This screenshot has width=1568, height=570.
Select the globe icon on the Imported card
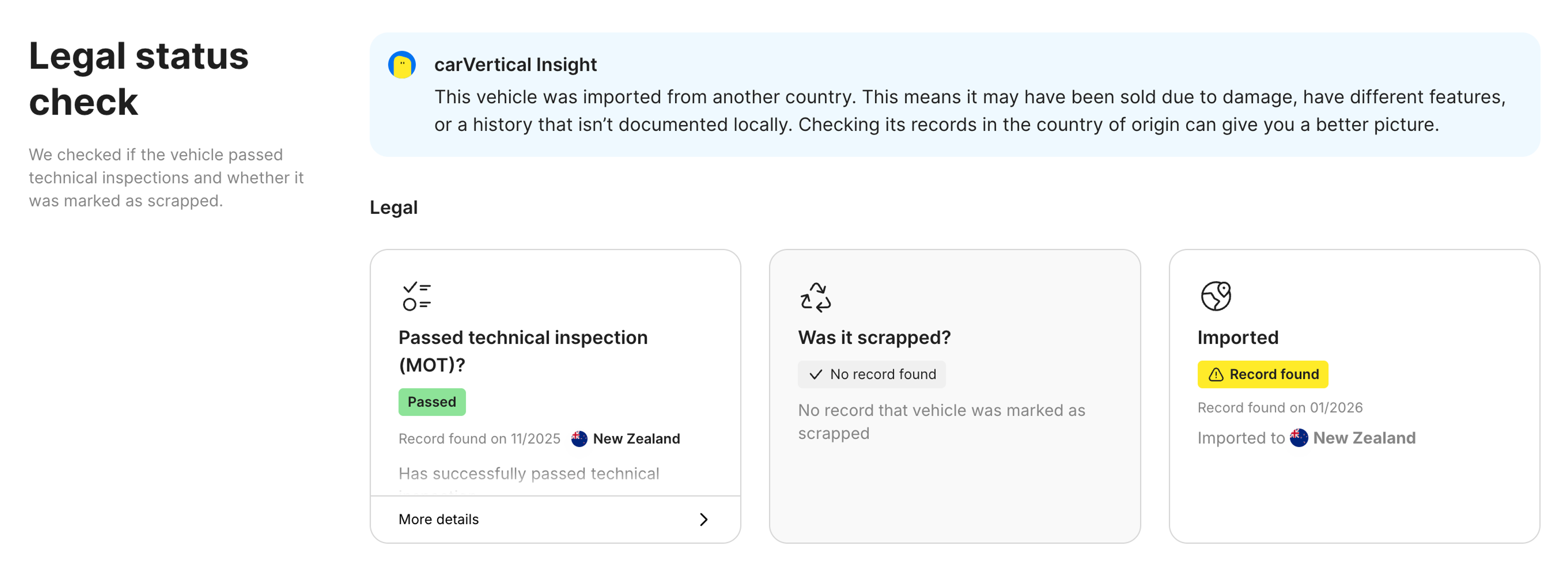click(1216, 296)
